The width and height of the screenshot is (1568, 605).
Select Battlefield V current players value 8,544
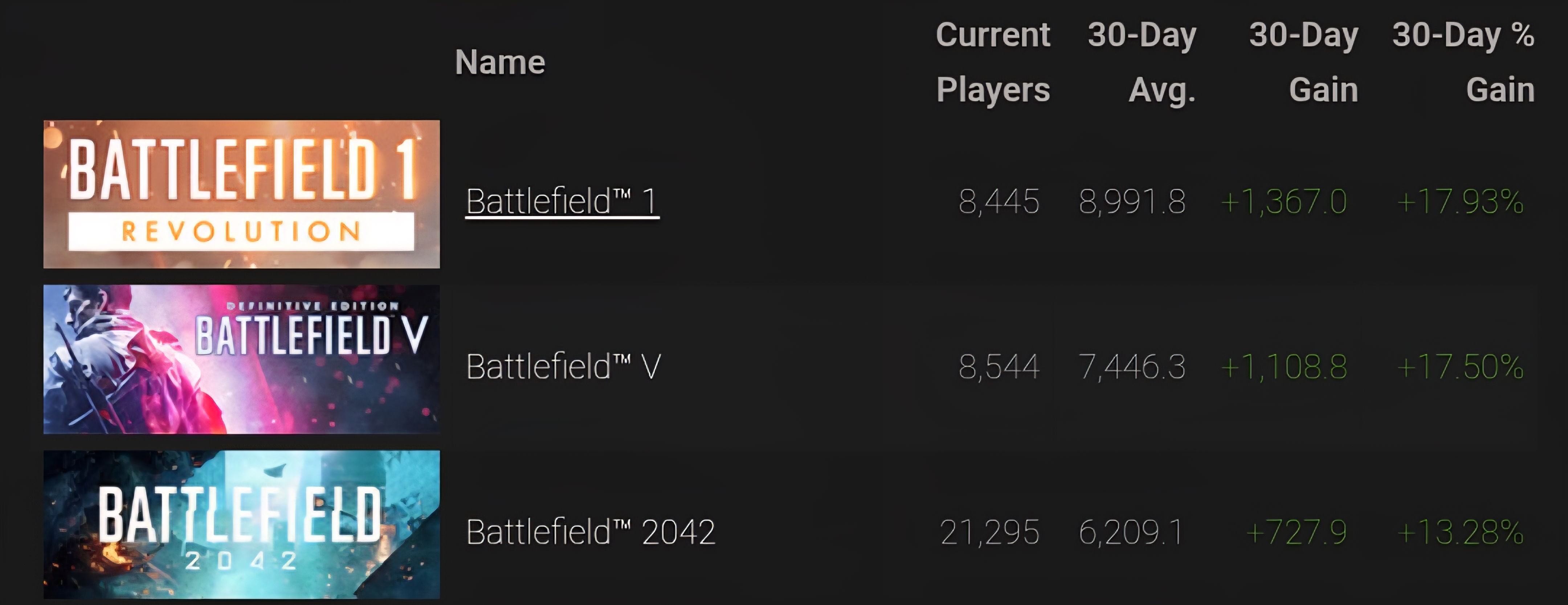pyautogui.click(x=999, y=367)
